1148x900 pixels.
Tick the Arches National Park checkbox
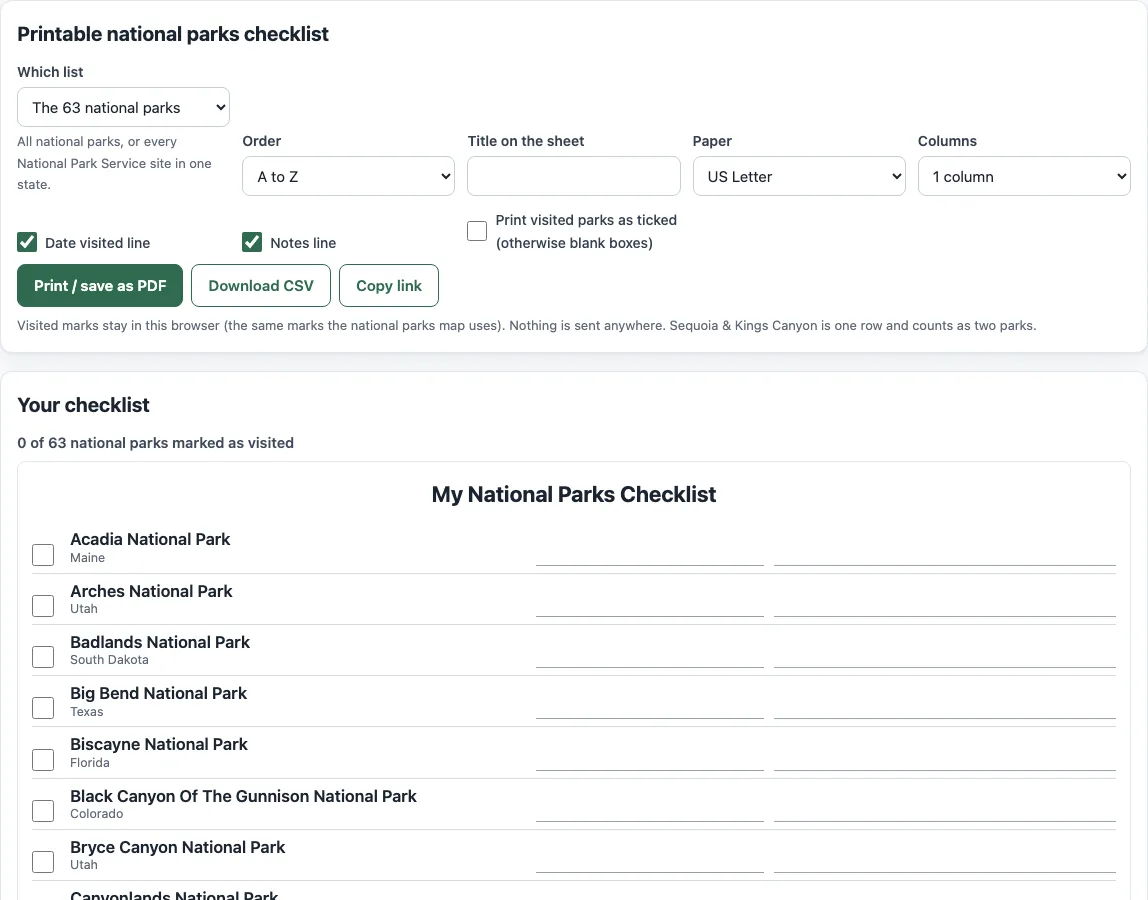[x=43, y=606]
